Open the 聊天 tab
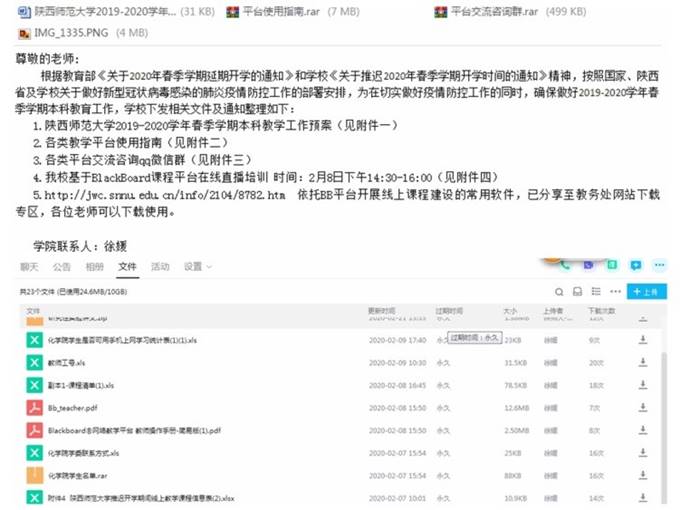 point(29,267)
